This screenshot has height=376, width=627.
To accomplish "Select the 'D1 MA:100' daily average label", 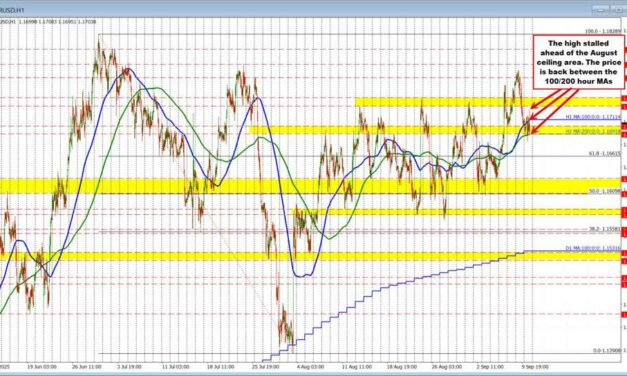I will 593,248.
